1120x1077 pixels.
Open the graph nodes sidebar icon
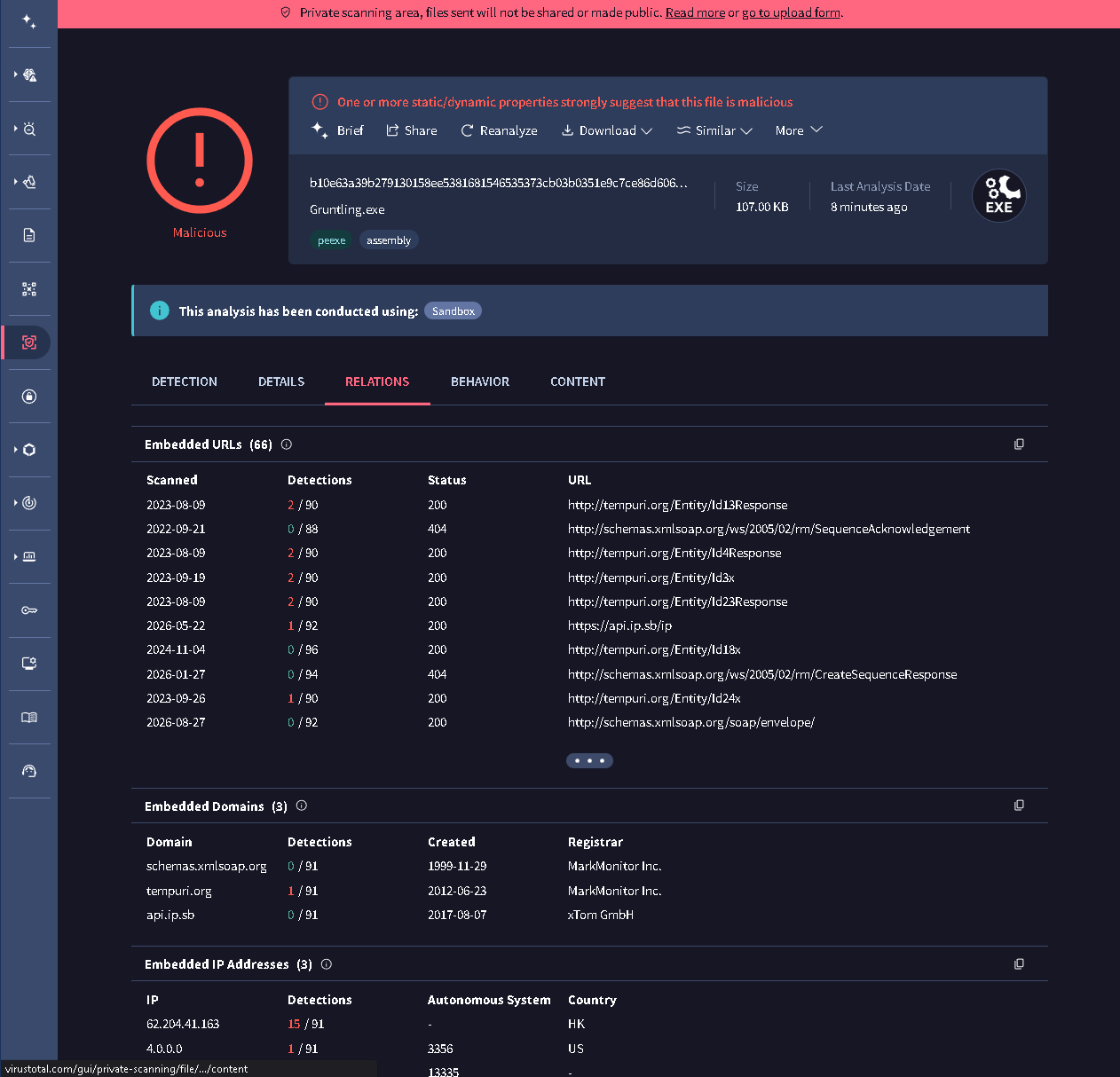(x=29, y=289)
